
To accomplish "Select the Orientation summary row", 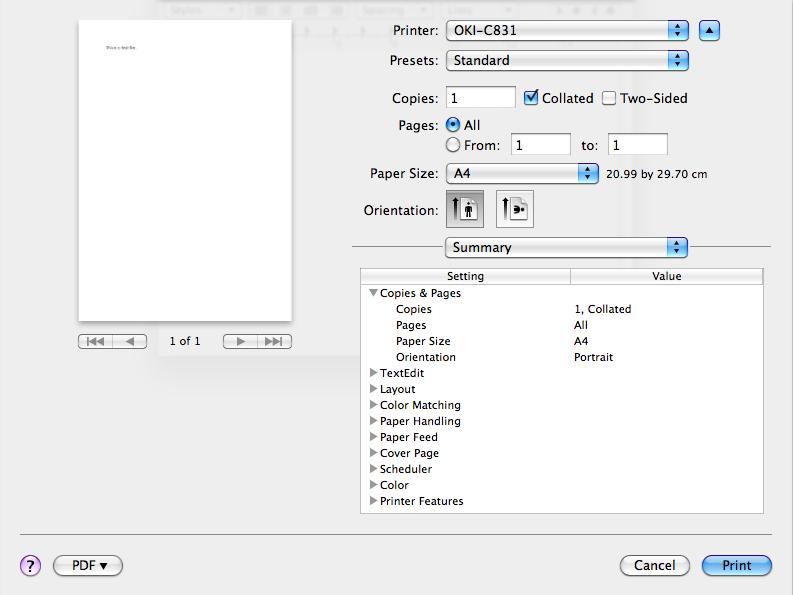I will pyautogui.click(x=561, y=357).
